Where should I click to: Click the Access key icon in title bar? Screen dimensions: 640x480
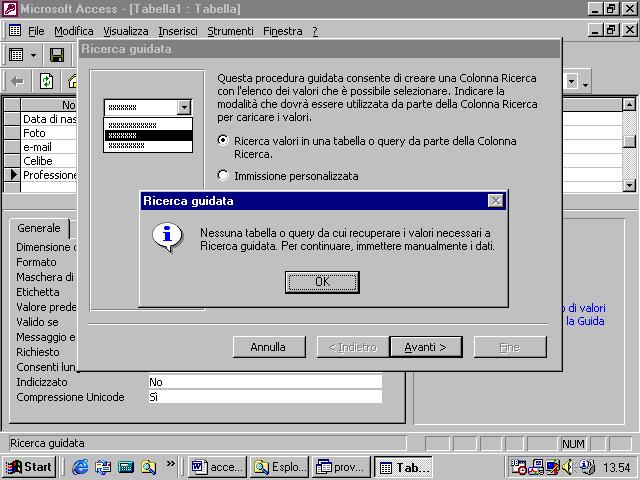pos(9,9)
